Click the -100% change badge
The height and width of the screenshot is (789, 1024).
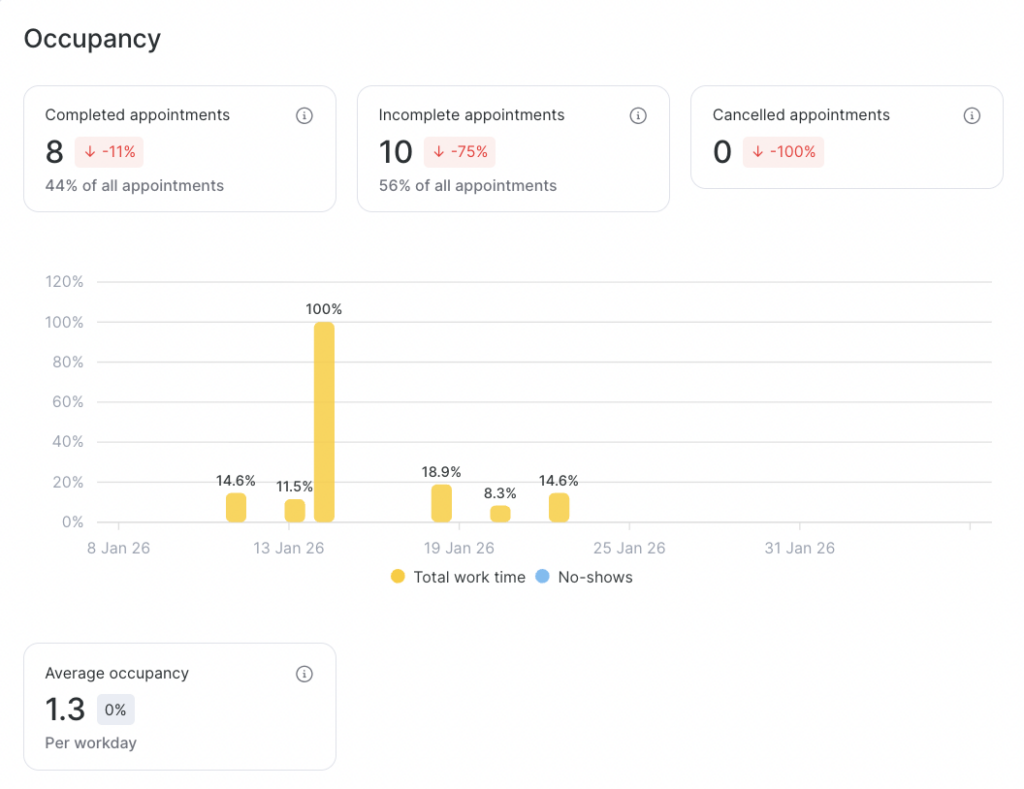pos(783,152)
